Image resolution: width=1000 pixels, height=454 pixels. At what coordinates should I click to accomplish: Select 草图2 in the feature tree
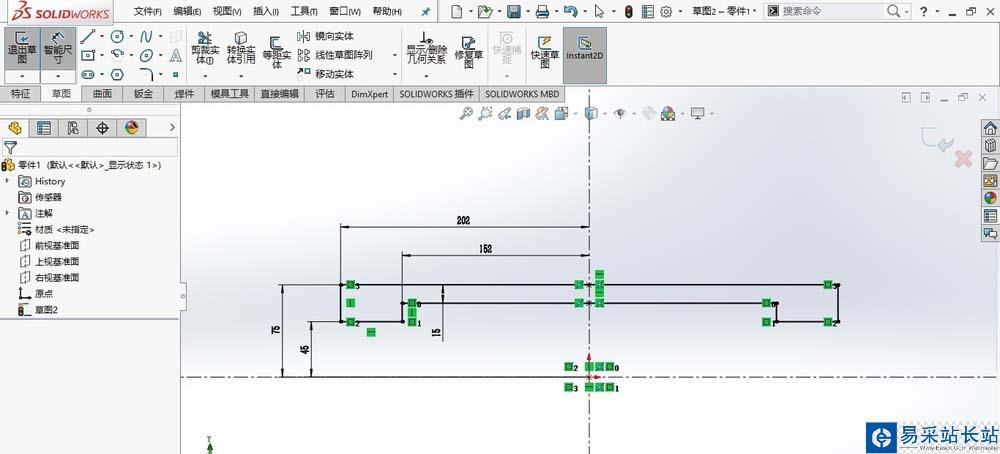click(x=39, y=310)
